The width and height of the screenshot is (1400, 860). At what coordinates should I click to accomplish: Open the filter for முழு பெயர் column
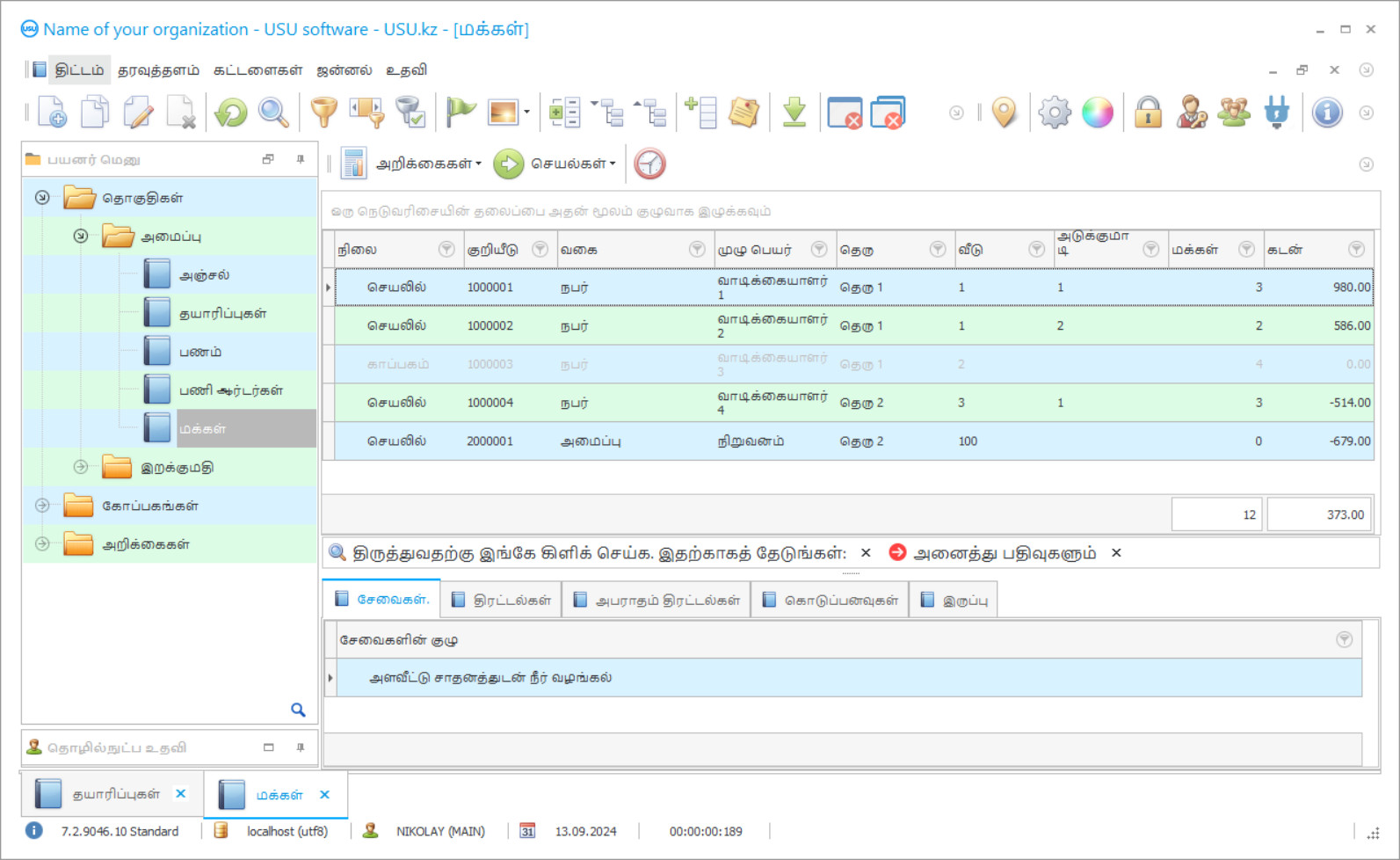pyautogui.click(x=819, y=250)
